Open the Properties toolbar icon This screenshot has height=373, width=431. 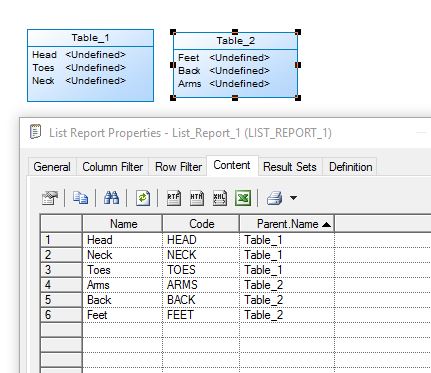click(50, 198)
